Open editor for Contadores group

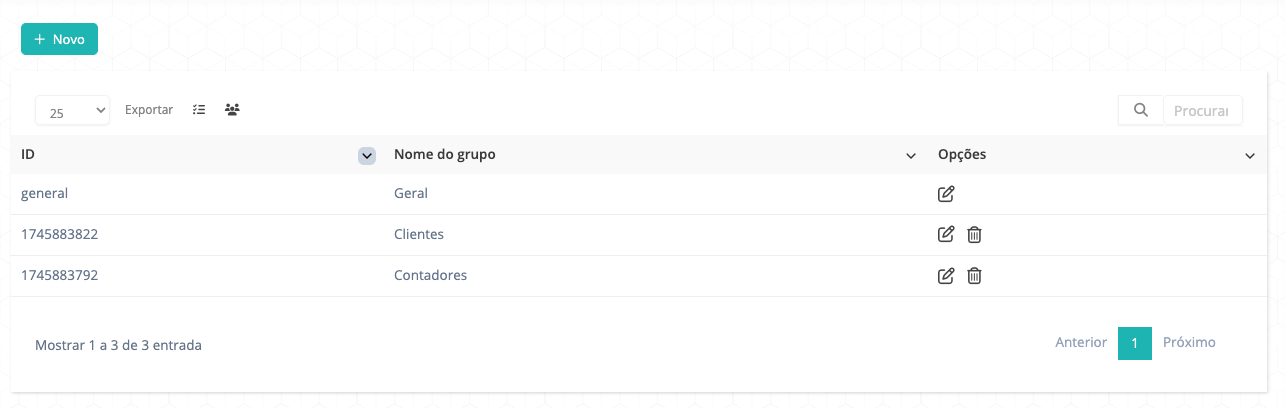coord(946,276)
